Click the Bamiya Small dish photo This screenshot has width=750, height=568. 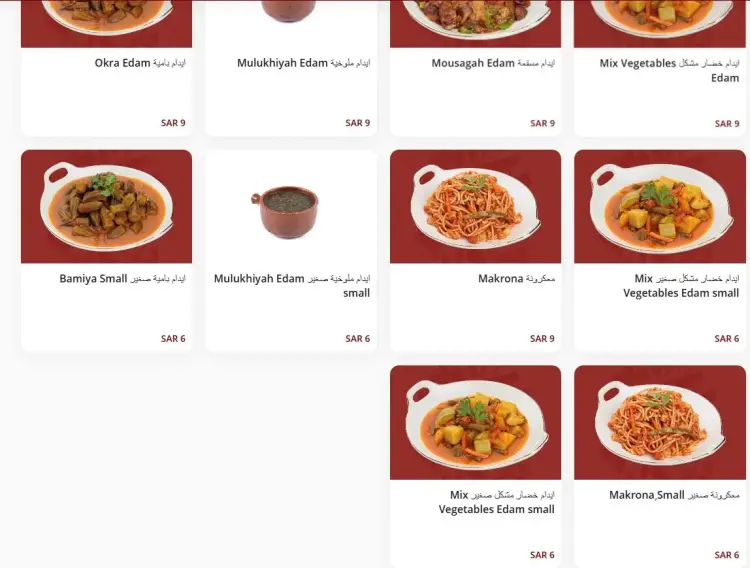[x=106, y=206]
